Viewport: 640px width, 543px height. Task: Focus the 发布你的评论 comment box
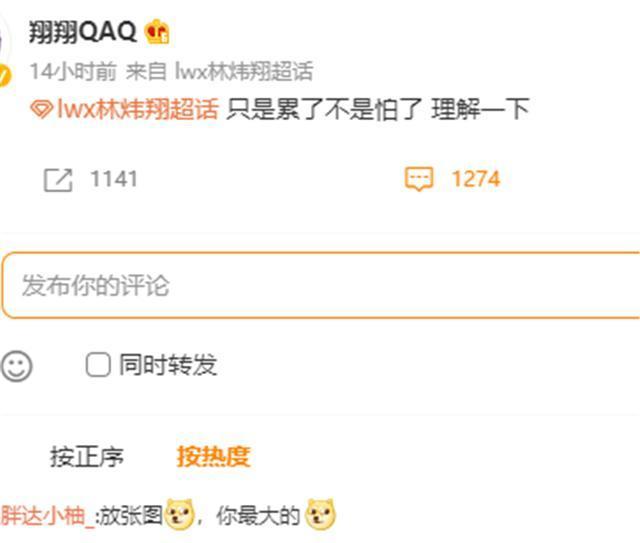320,285
